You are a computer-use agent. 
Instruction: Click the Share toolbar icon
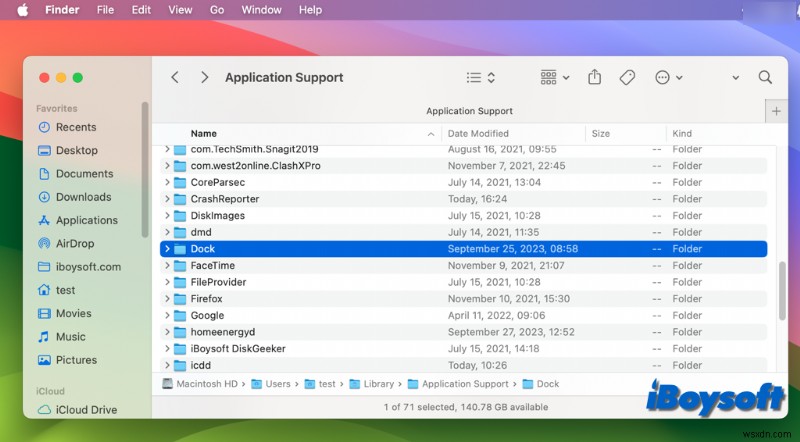click(x=594, y=77)
